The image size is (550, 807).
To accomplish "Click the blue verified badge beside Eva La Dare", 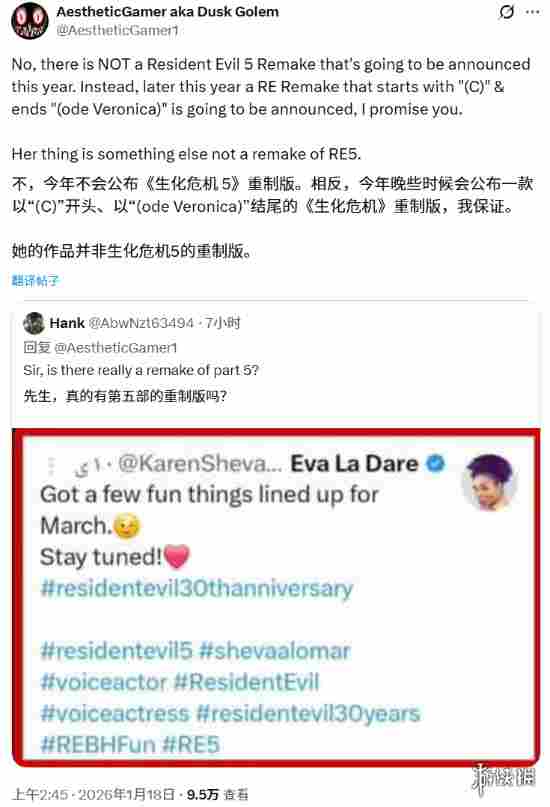I will (x=435, y=463).
